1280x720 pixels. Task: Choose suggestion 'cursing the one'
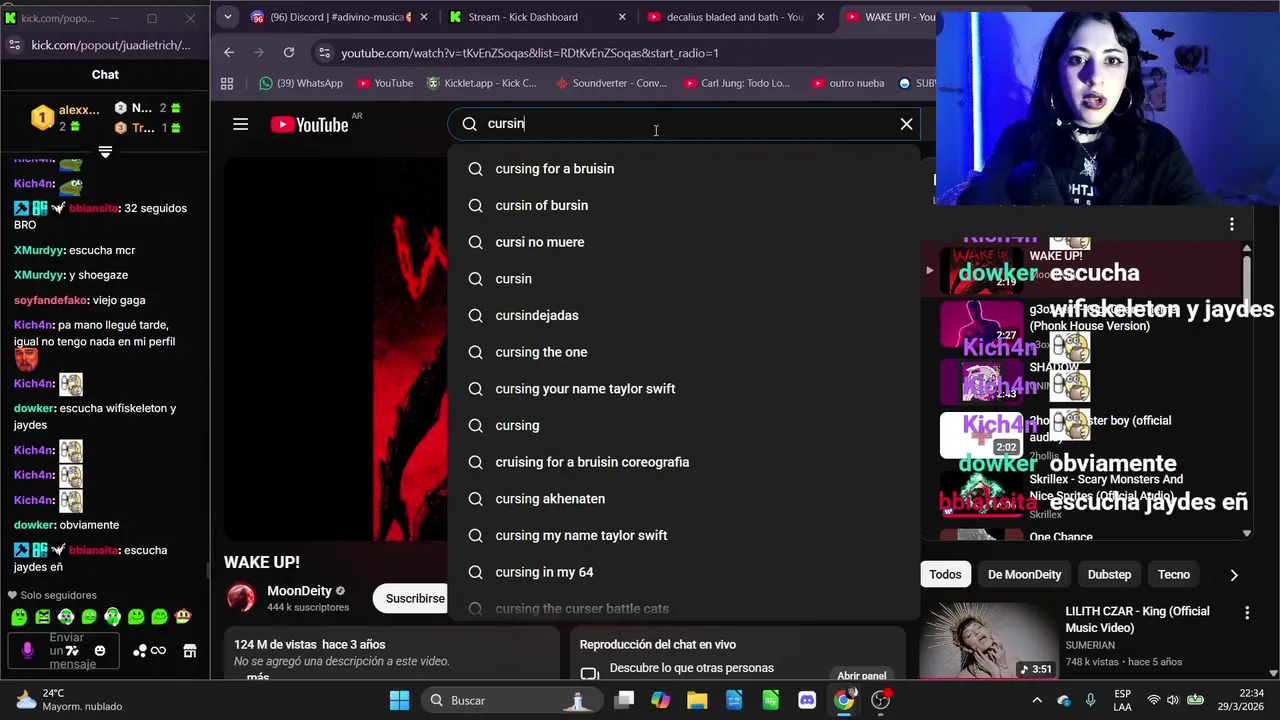[683, 352]
